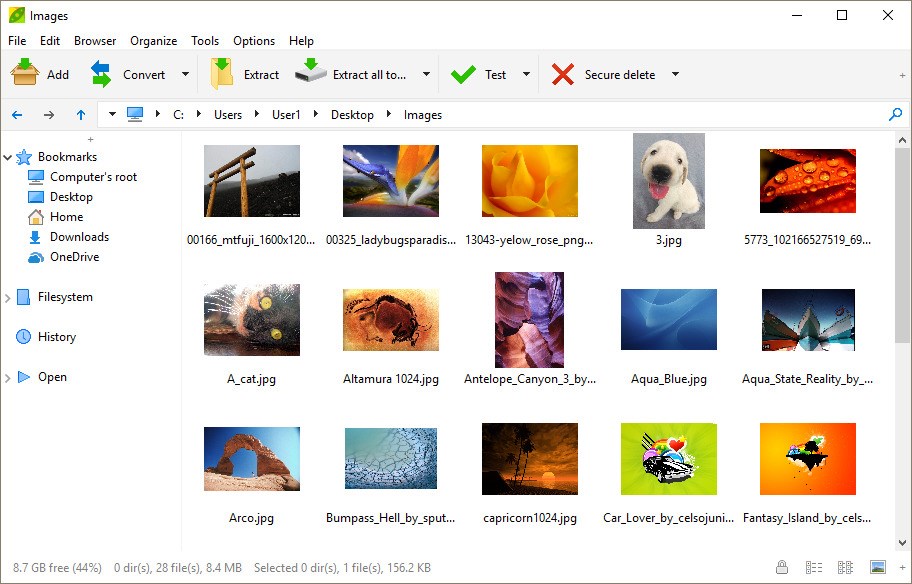Viewport: 912px width, 584px height.
Task: Click the search magnifier in address bar
Action: pos(895,115)
